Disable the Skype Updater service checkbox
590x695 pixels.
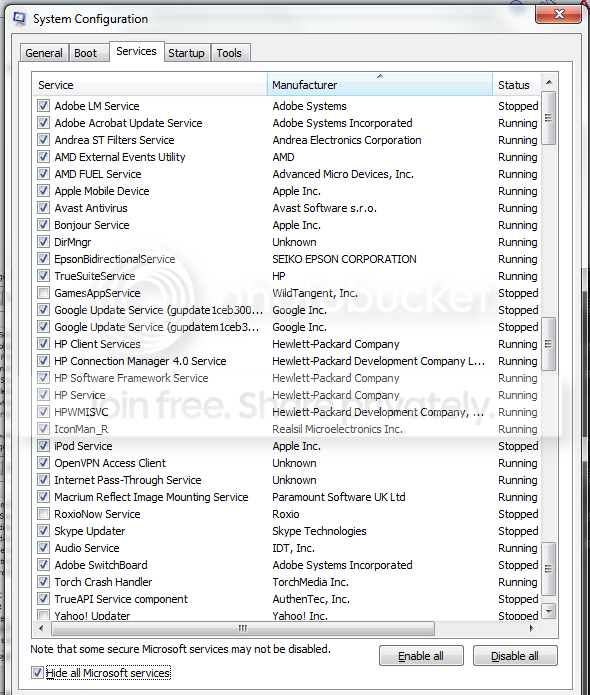pyautogui.click(x=43, y=531)
